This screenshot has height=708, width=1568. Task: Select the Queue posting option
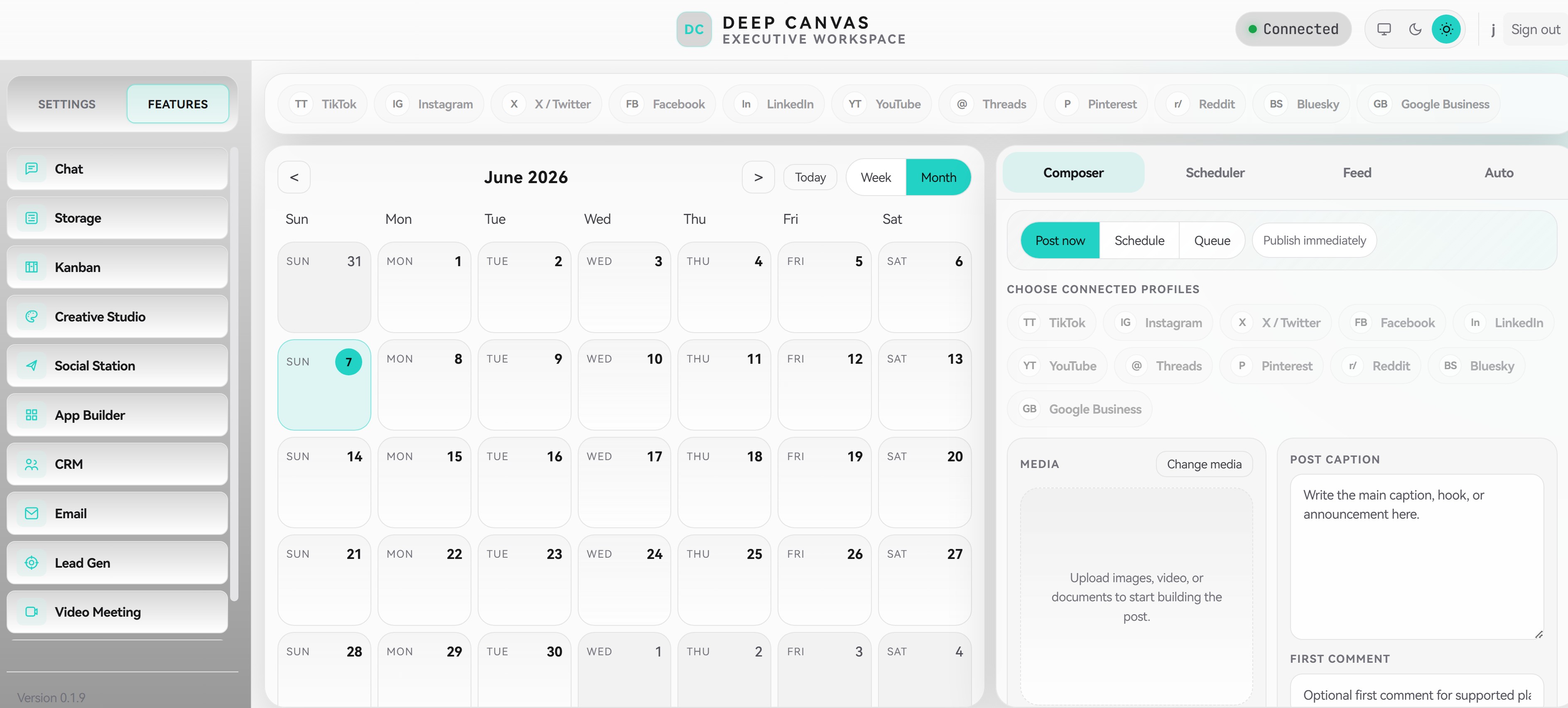[x=1212, y=240]
